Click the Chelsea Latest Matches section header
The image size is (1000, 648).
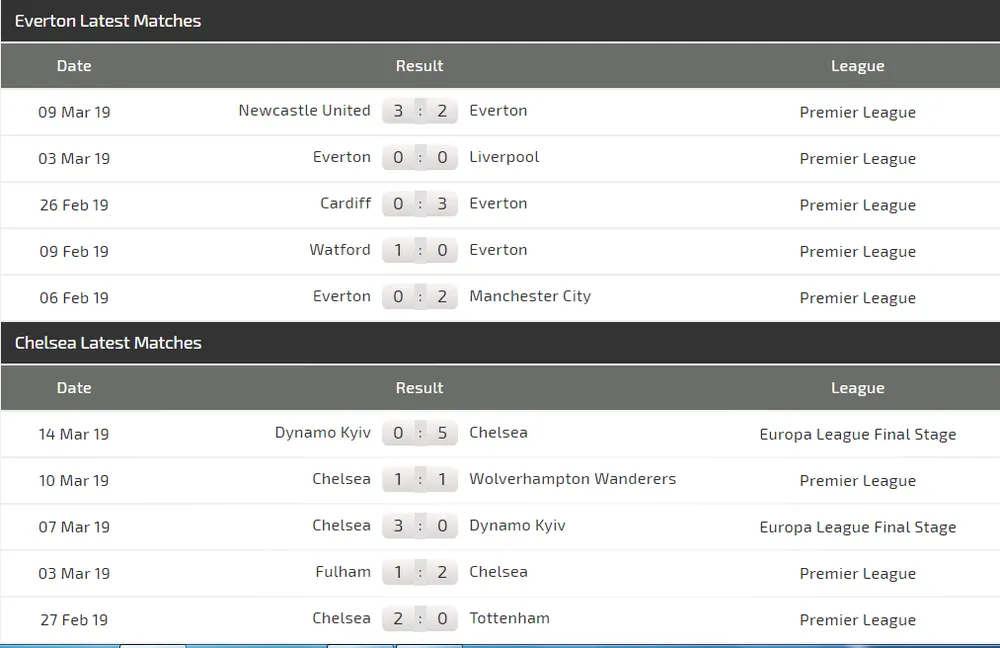108,343
